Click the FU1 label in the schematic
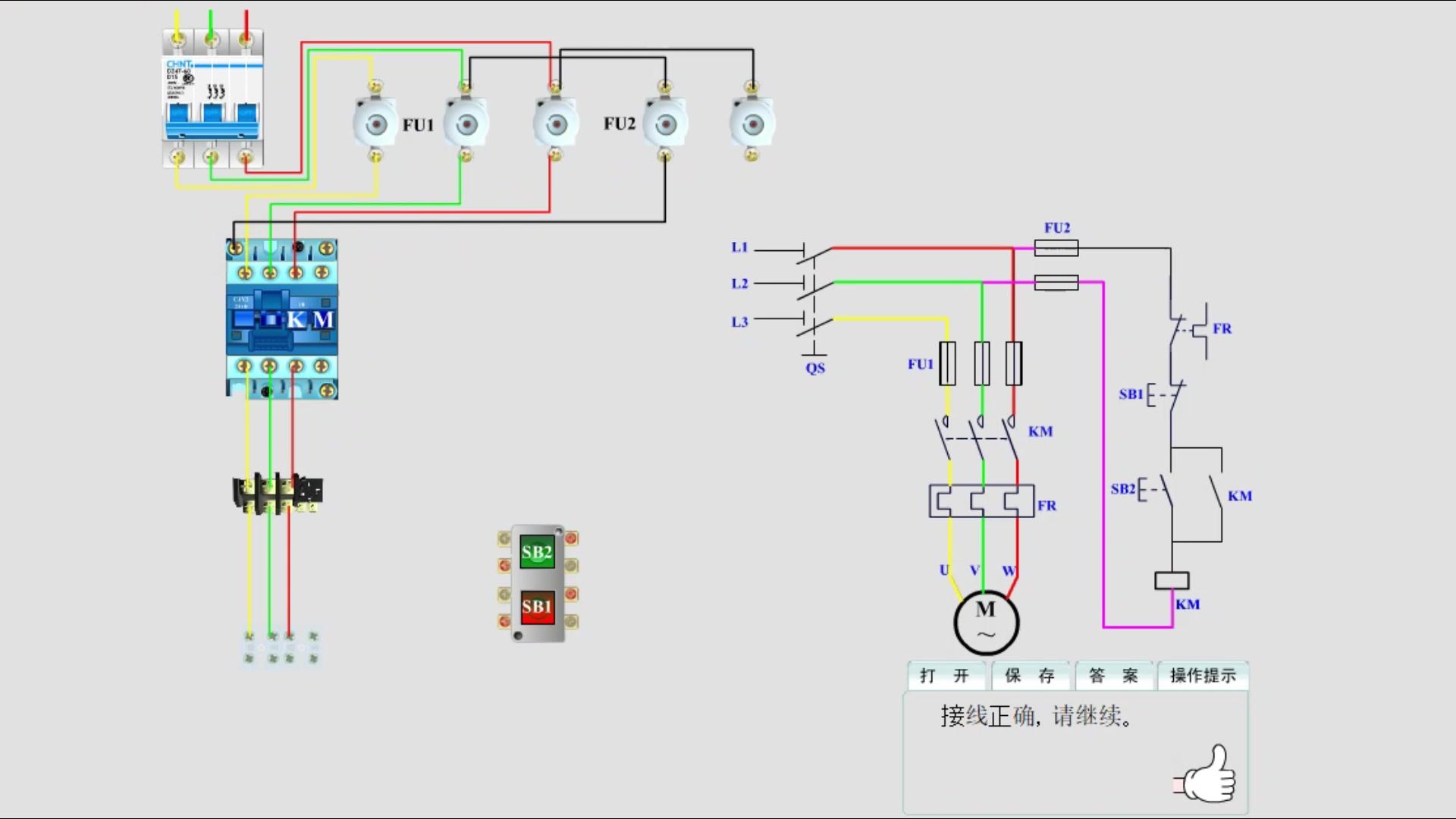Screen dimensions: 1456x819 pyautogui.click(x=921, y=364)
